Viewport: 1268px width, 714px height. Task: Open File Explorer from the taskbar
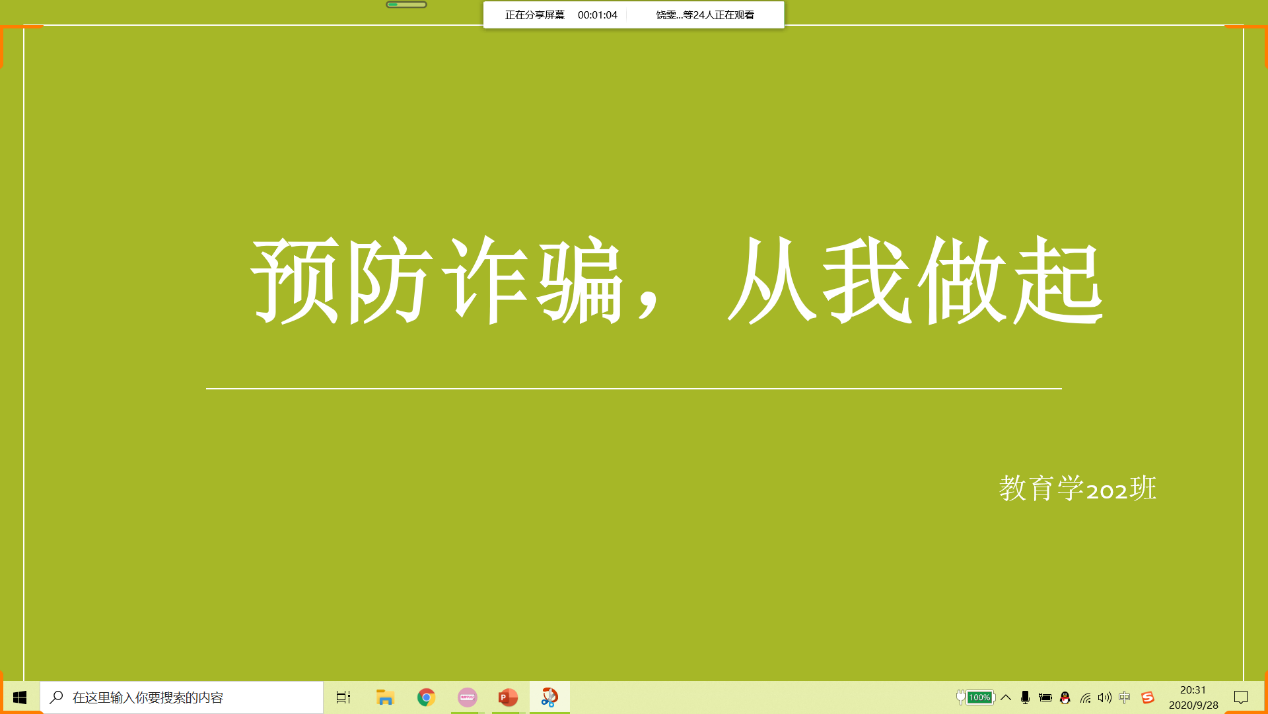(385, 697)
